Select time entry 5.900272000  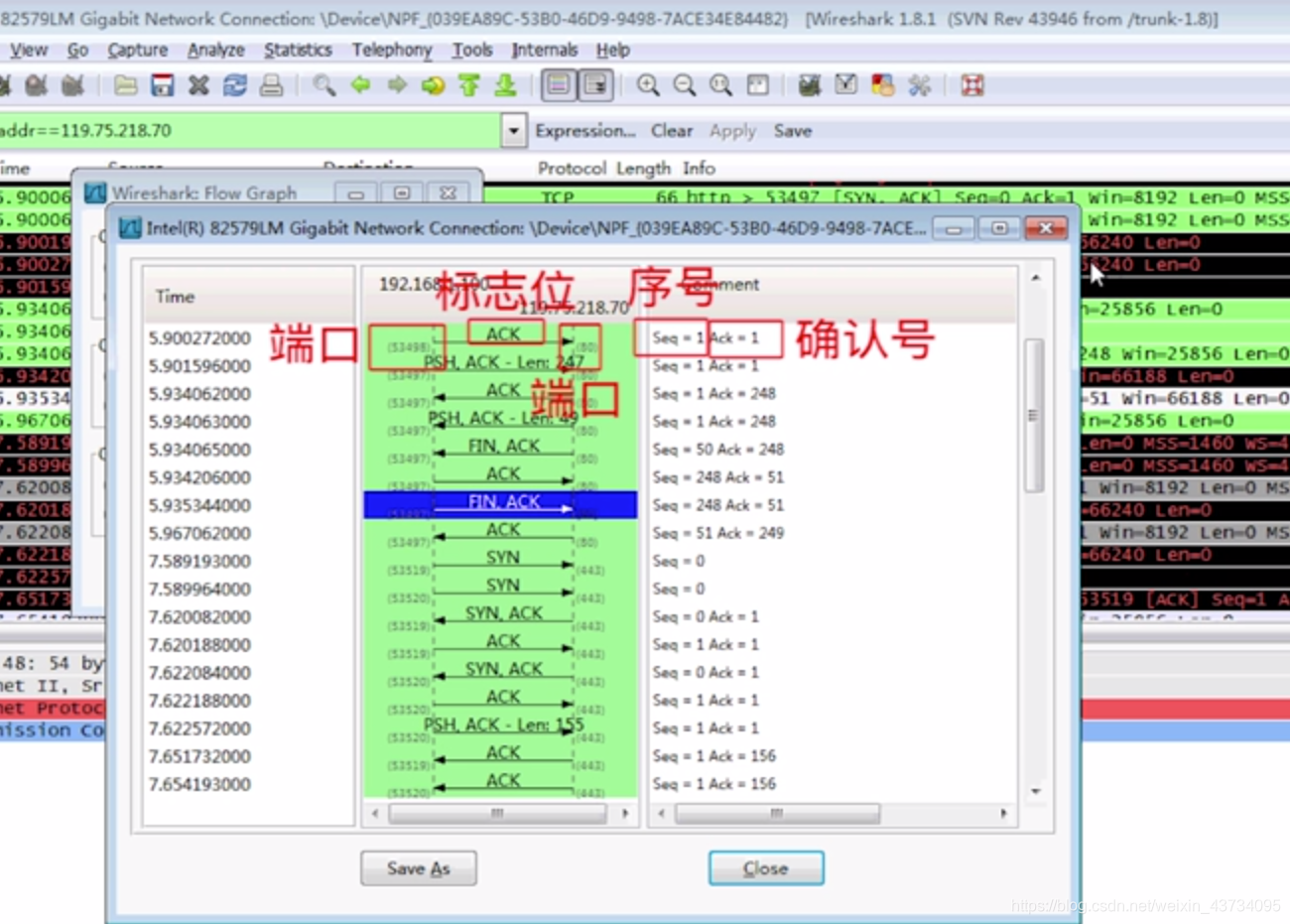[199, 338]
